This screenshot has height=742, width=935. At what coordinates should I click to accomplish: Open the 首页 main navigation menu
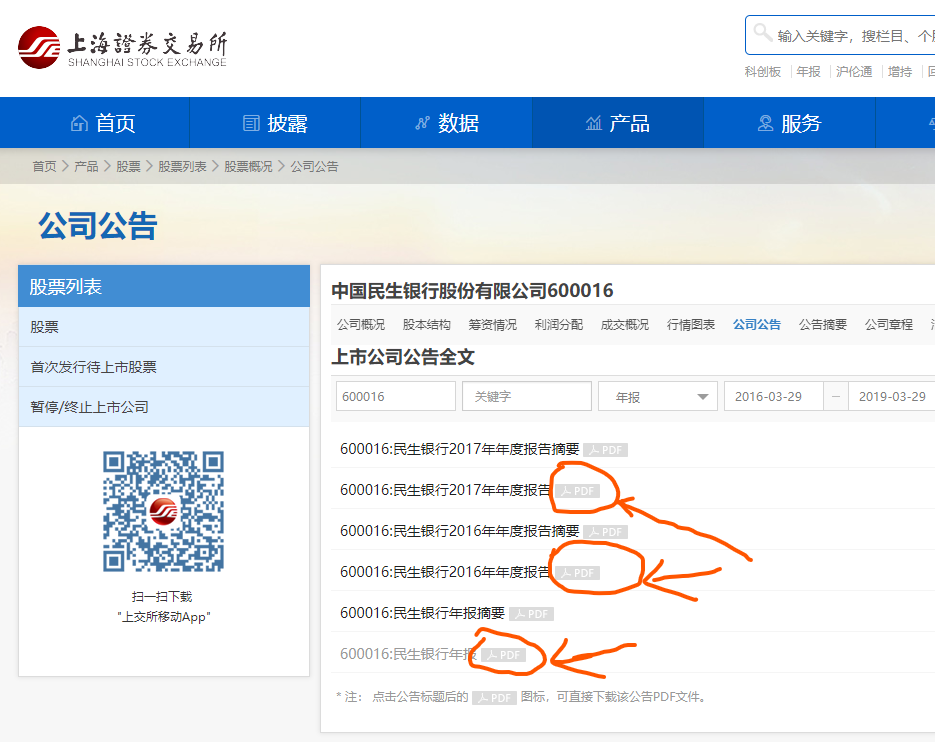pyautogui.click(x=95, y=123)
